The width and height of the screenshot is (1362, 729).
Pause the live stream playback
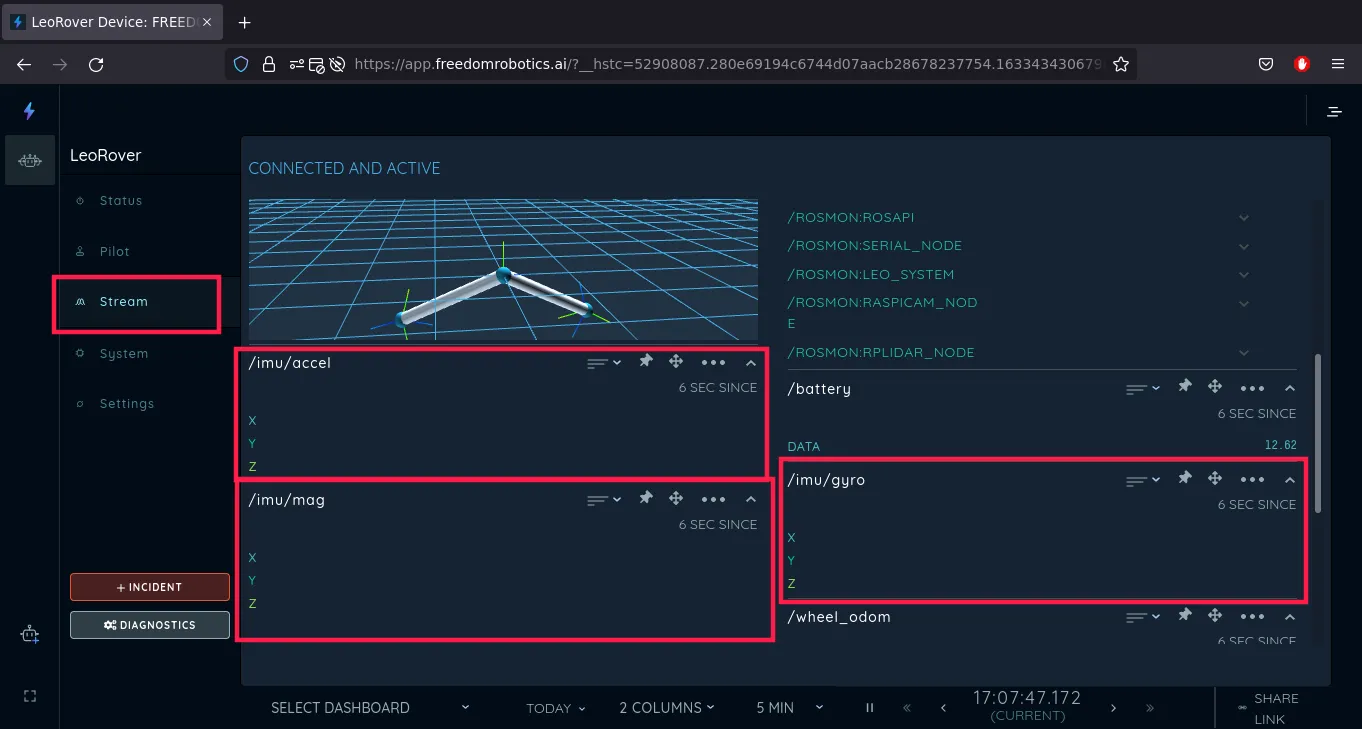(x=870, y=708)
